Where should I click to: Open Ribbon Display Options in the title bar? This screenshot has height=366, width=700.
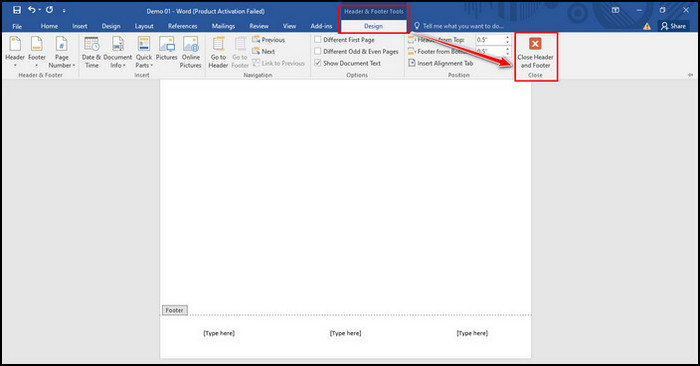click(x=616, y=10)
